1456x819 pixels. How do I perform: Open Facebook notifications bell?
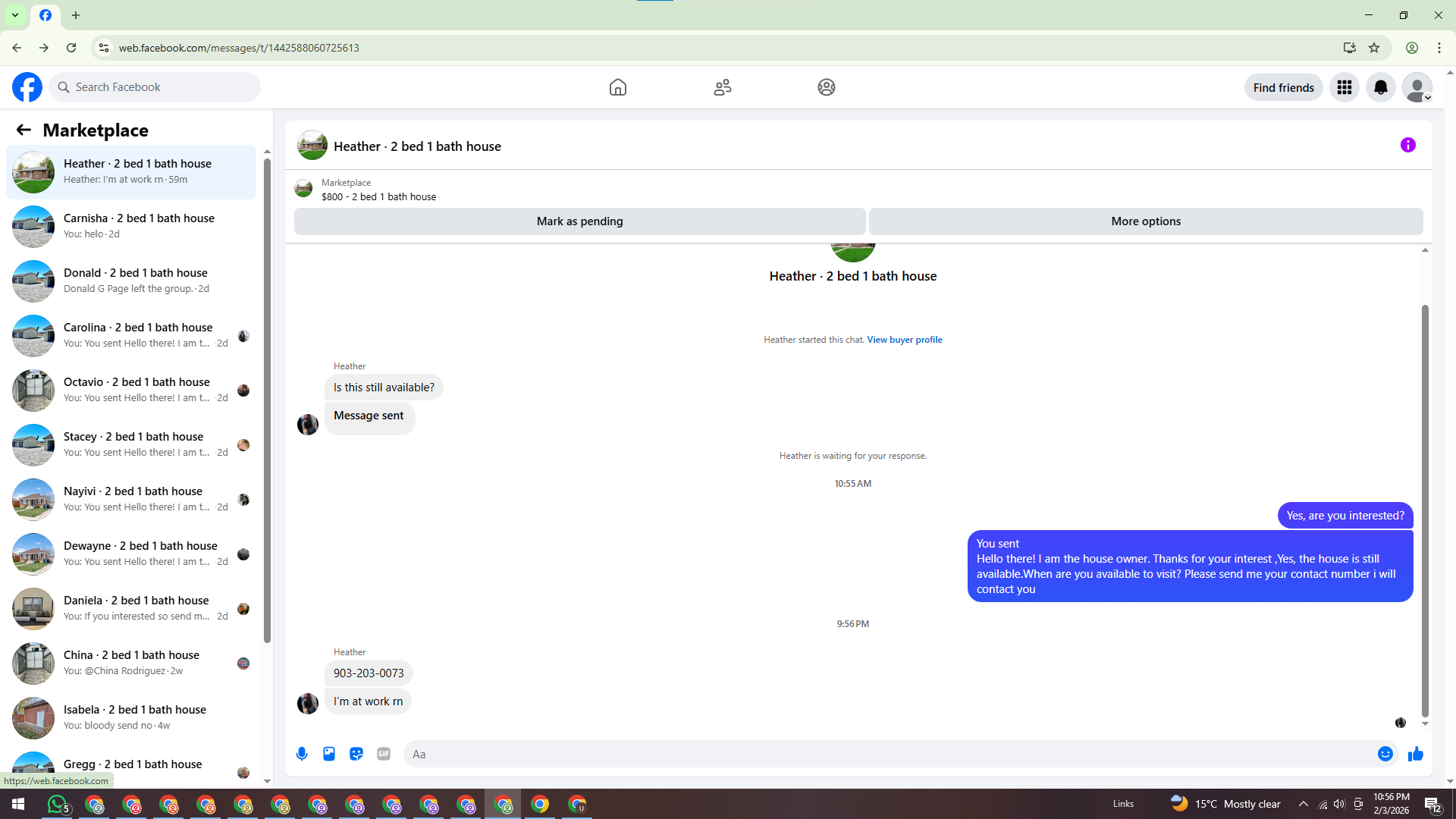pyautogui.click(x=1380, y=87)
